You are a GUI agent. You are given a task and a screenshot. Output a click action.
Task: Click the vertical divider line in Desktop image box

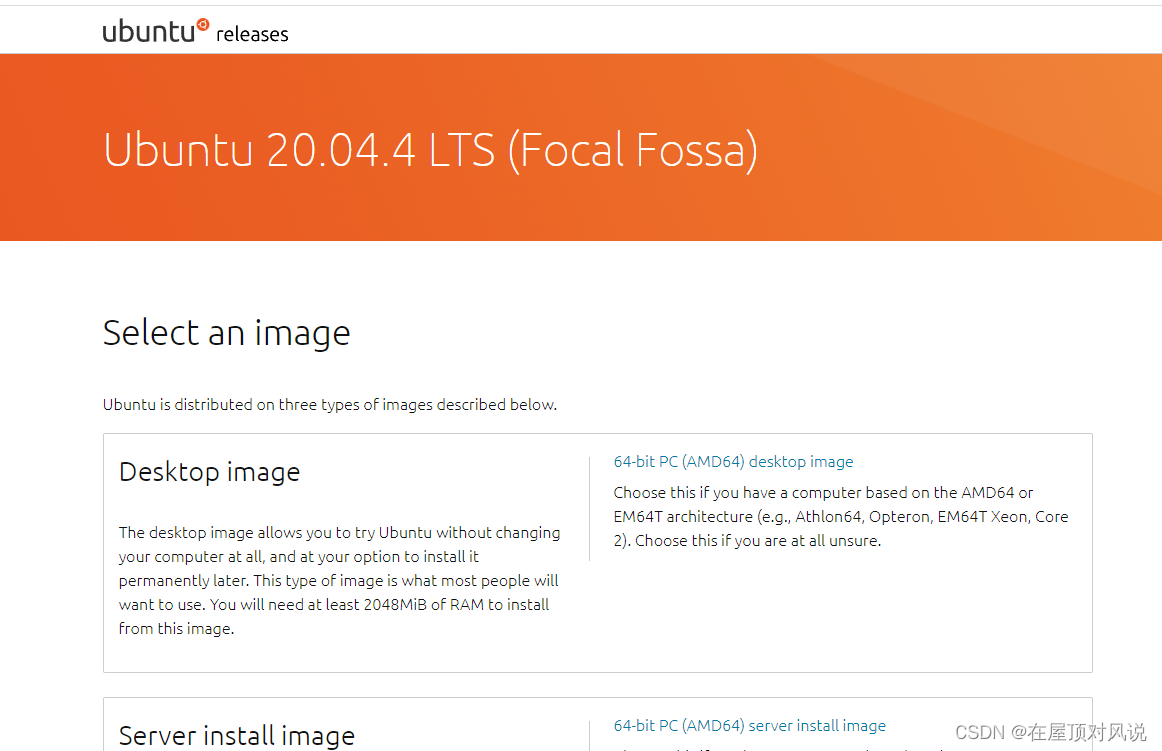click(x=590, y=509)
